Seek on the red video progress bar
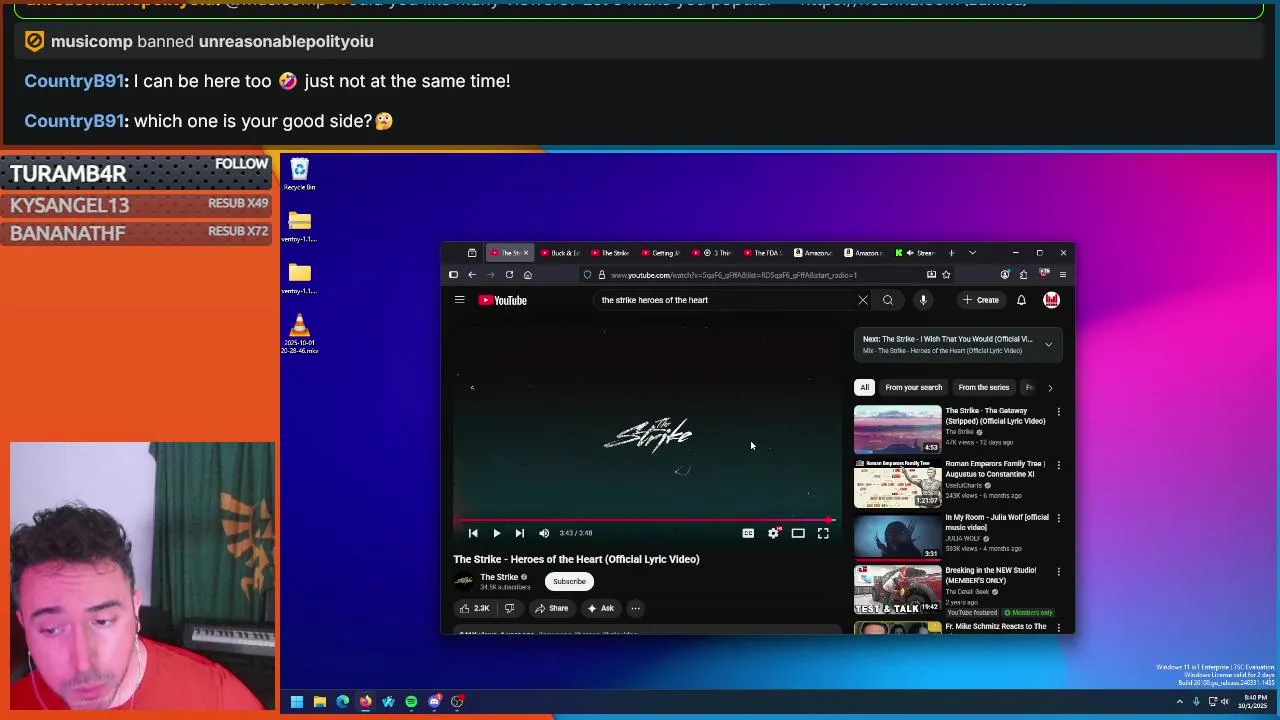 coord(645,519)
